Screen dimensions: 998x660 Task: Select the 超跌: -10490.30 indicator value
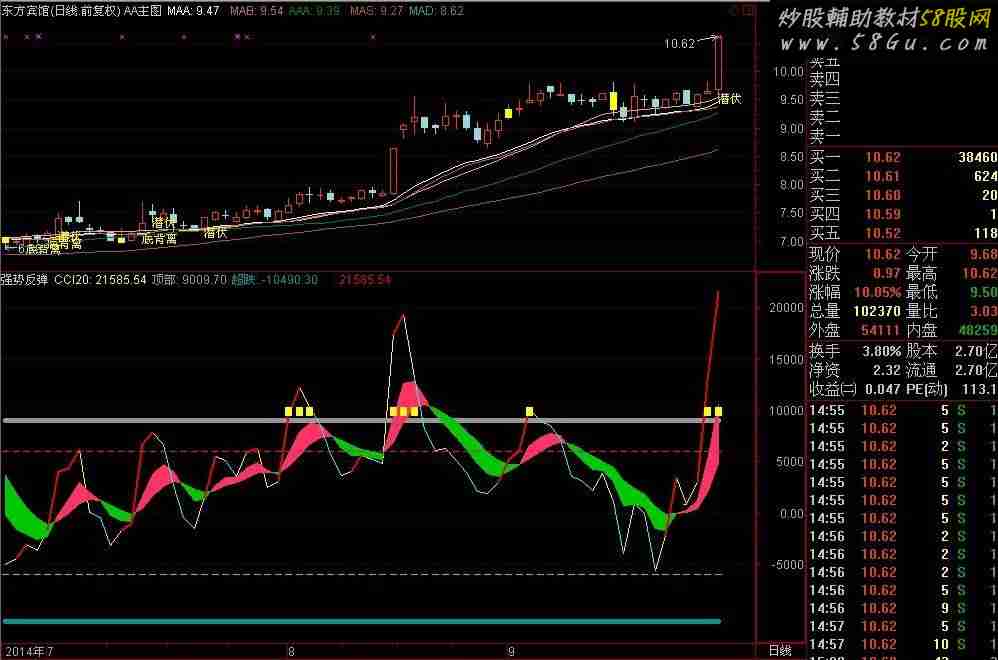click(274, 279)
